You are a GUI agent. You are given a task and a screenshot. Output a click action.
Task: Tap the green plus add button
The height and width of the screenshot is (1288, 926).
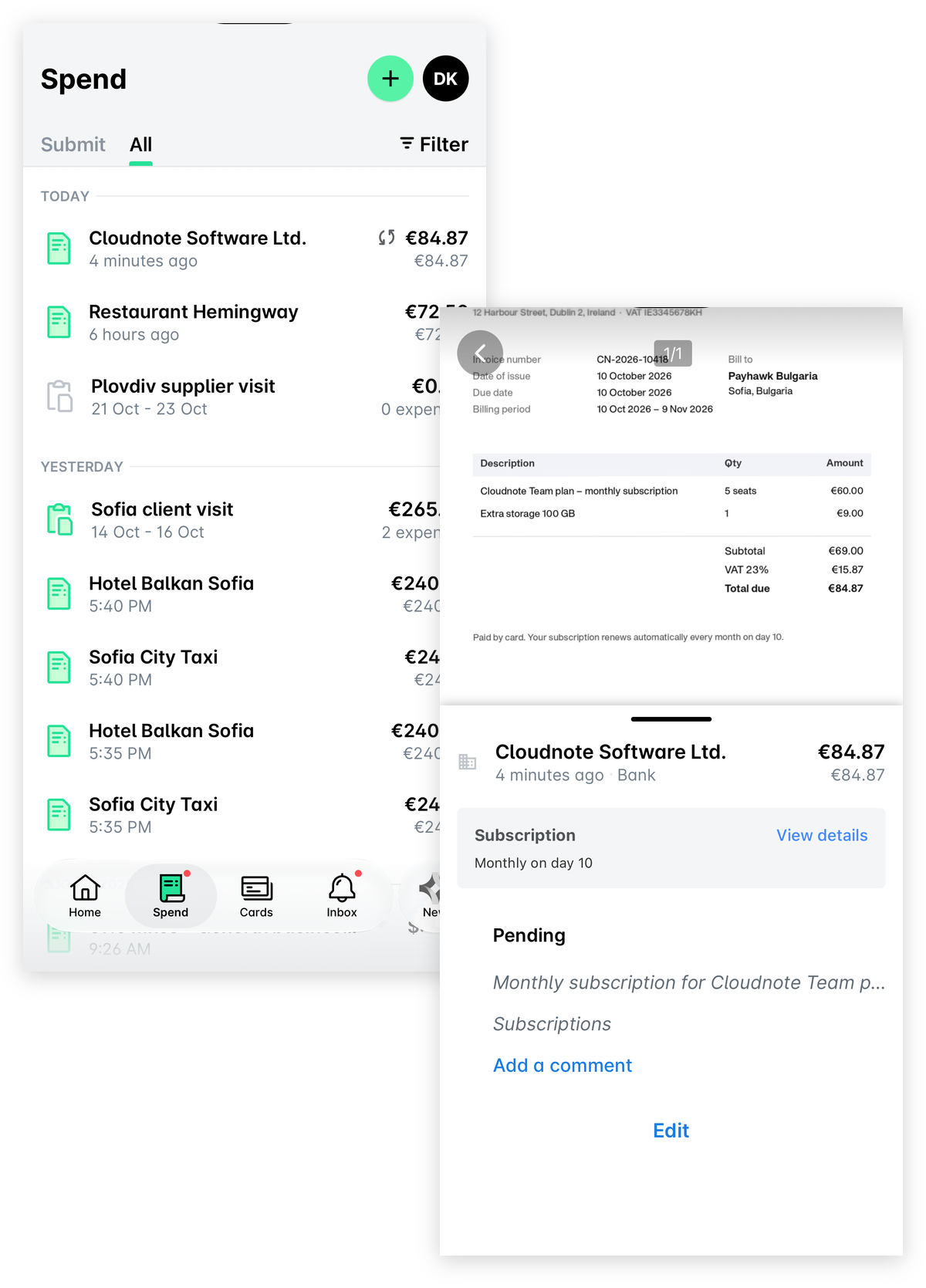click(390, 79)
